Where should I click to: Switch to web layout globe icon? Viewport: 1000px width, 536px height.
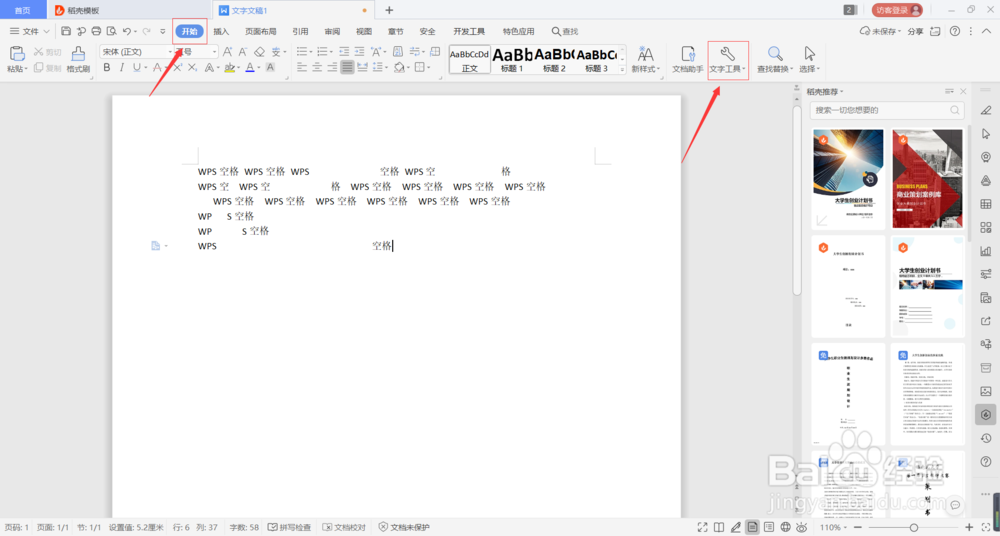pyautogui.click(x=786, y=527)
